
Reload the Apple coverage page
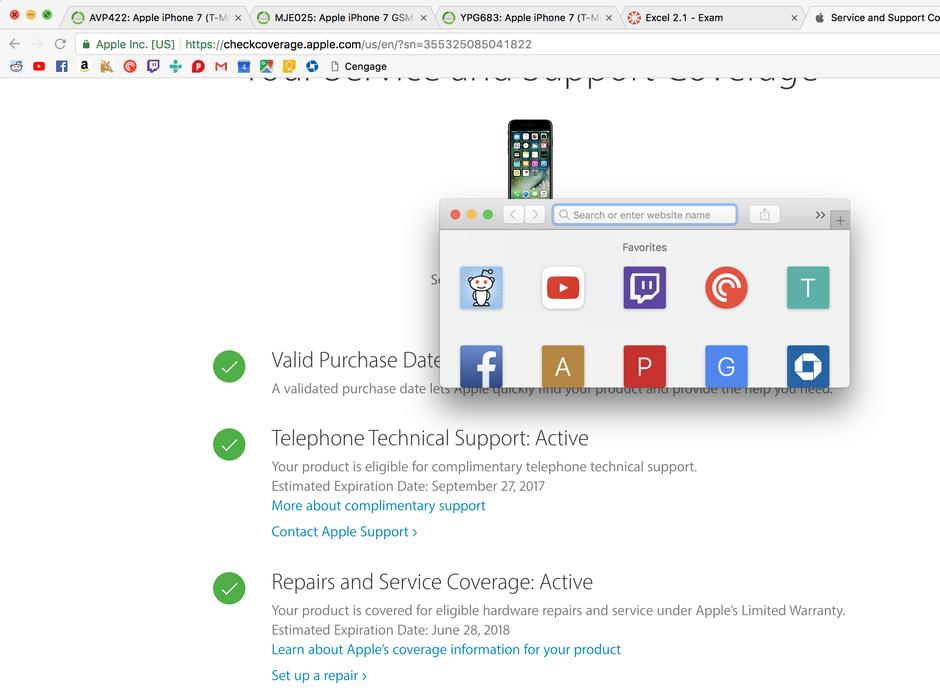coord(60,44)
